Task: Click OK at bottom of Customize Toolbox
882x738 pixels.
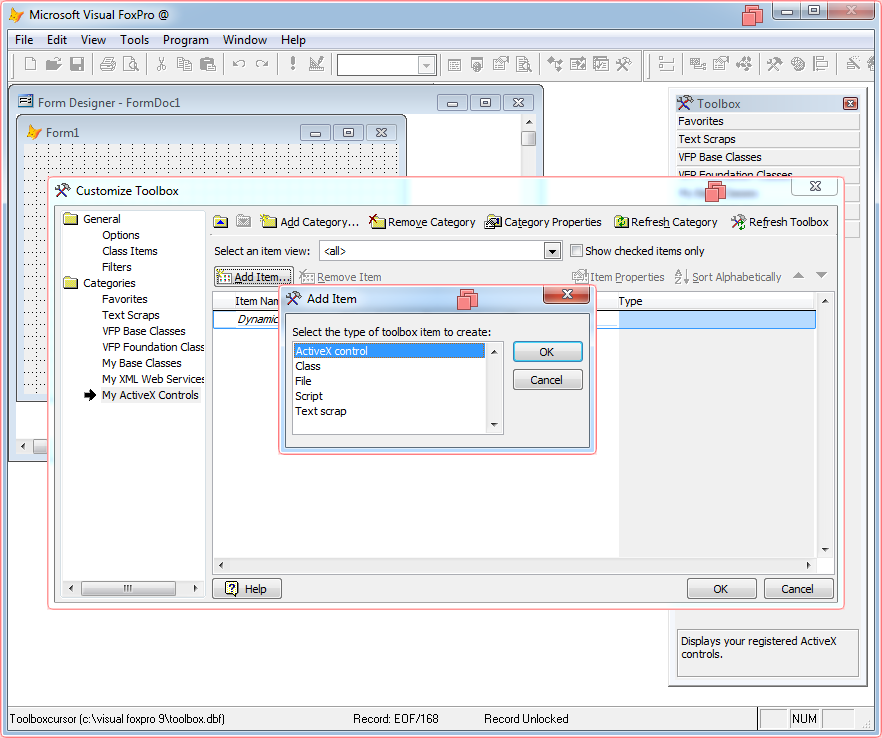Action: pos(721,588)
